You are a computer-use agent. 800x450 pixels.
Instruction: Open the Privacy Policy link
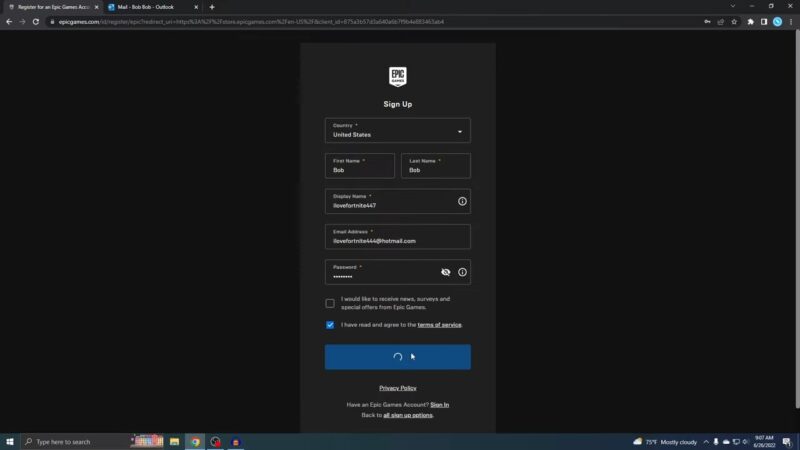click(397, 388)
